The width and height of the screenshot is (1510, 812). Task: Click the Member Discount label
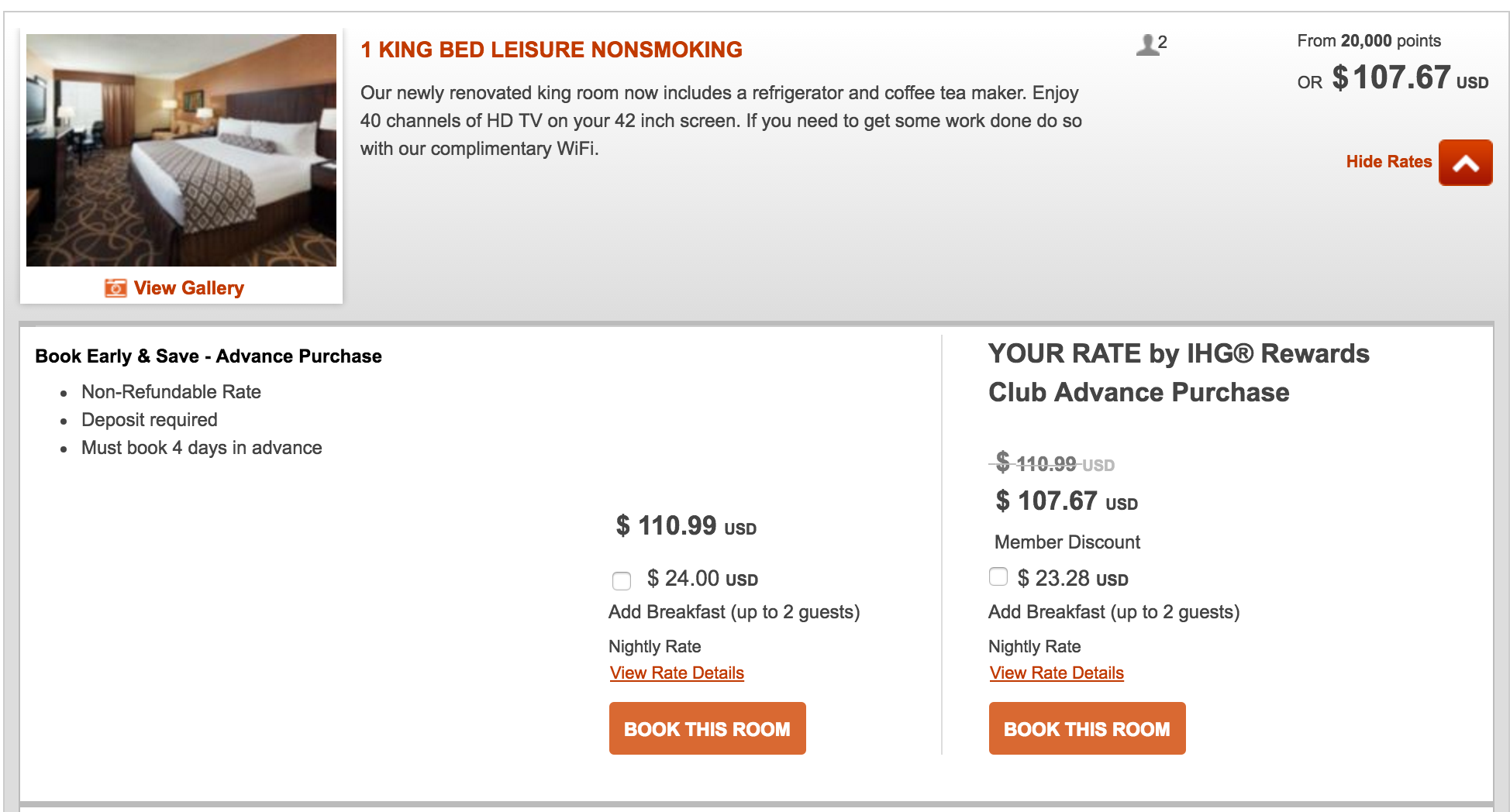[1067, 542]
